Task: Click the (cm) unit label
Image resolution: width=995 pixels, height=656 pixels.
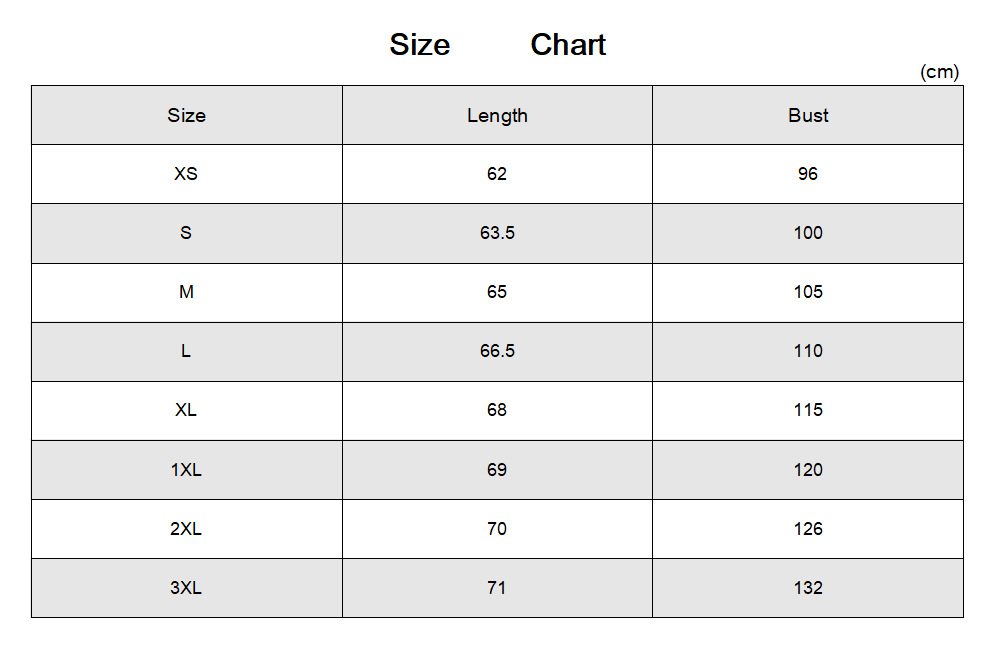Action: click(x=939, y=72)
